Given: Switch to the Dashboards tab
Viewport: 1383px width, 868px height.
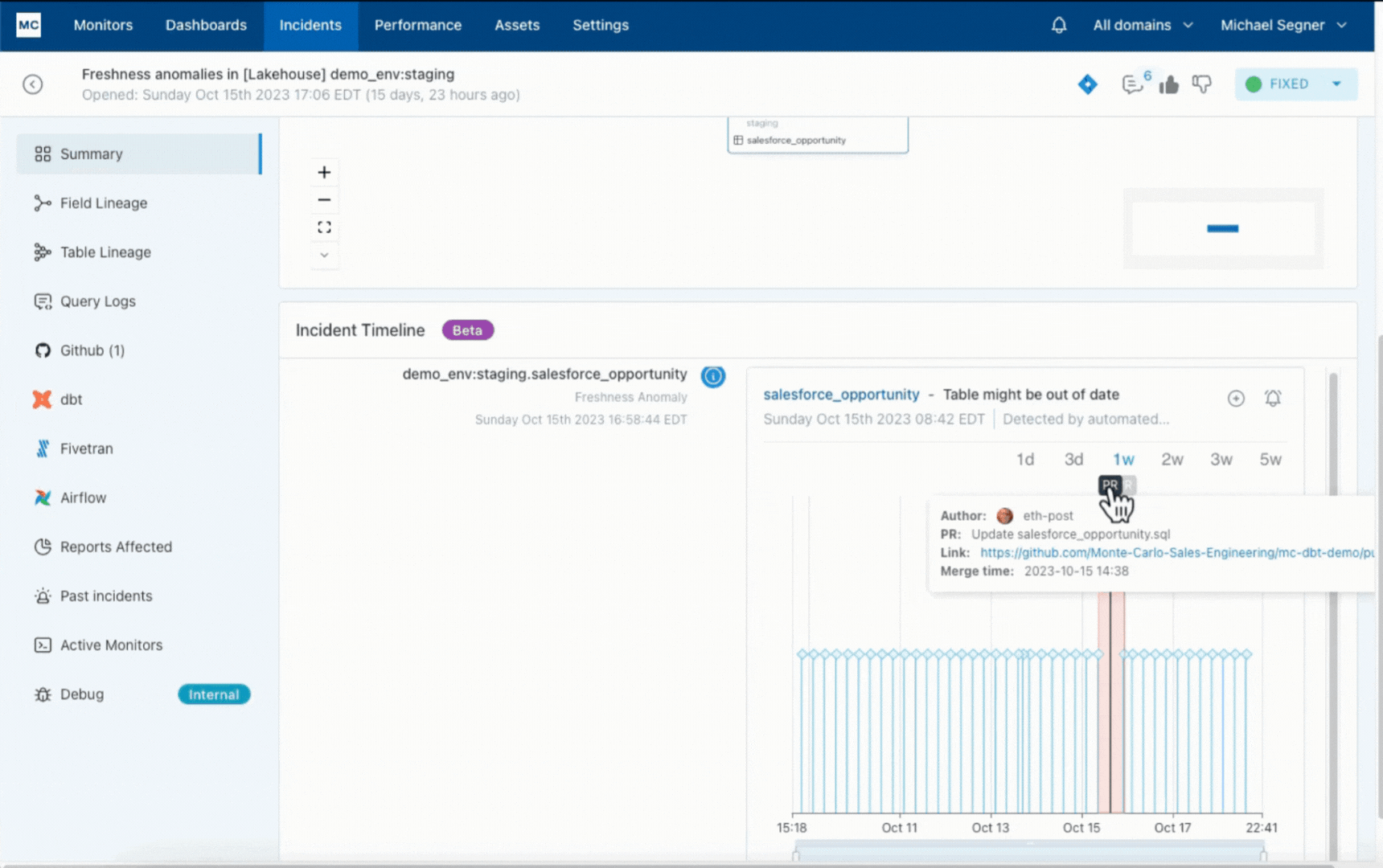Looking at the screenshot, I should pyautogui.click(x=206, y=25).
